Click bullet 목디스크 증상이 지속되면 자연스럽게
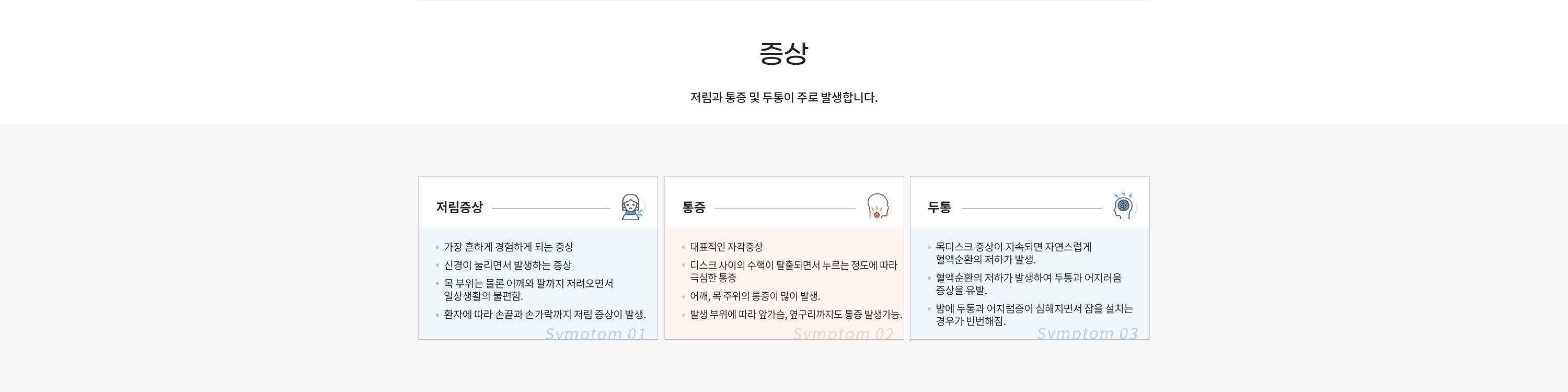 [1013, 253]
